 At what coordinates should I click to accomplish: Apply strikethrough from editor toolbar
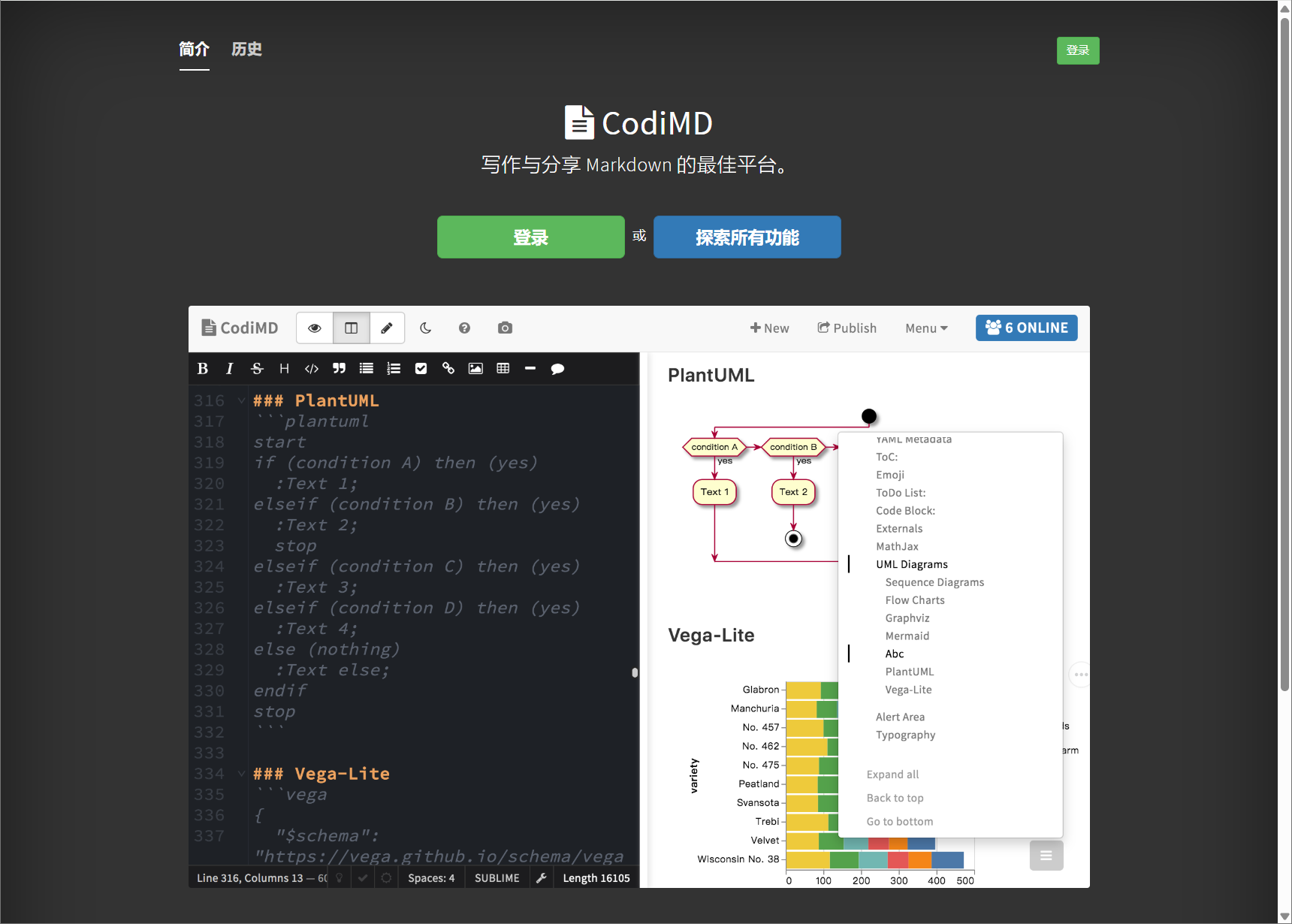coord(257,369)
